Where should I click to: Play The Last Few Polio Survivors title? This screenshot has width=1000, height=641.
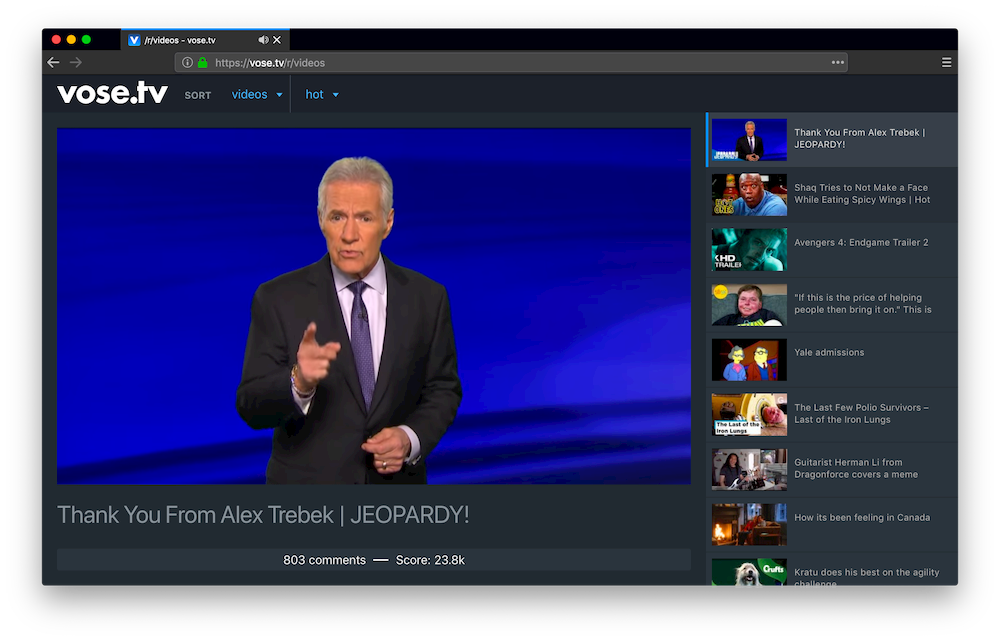pyautogui.click(x=862, y=413)
